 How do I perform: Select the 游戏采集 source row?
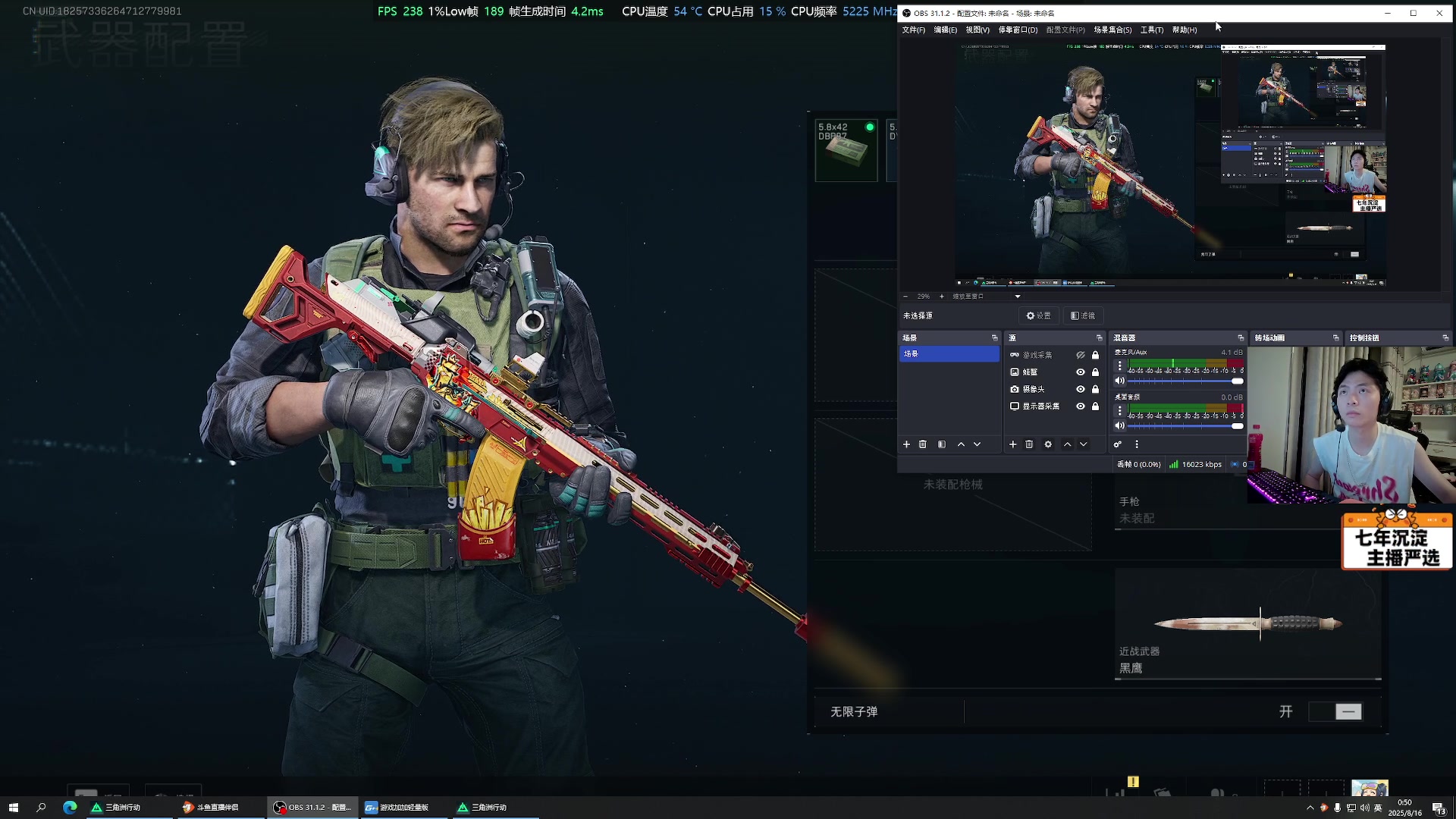[x=1054, y=355]
